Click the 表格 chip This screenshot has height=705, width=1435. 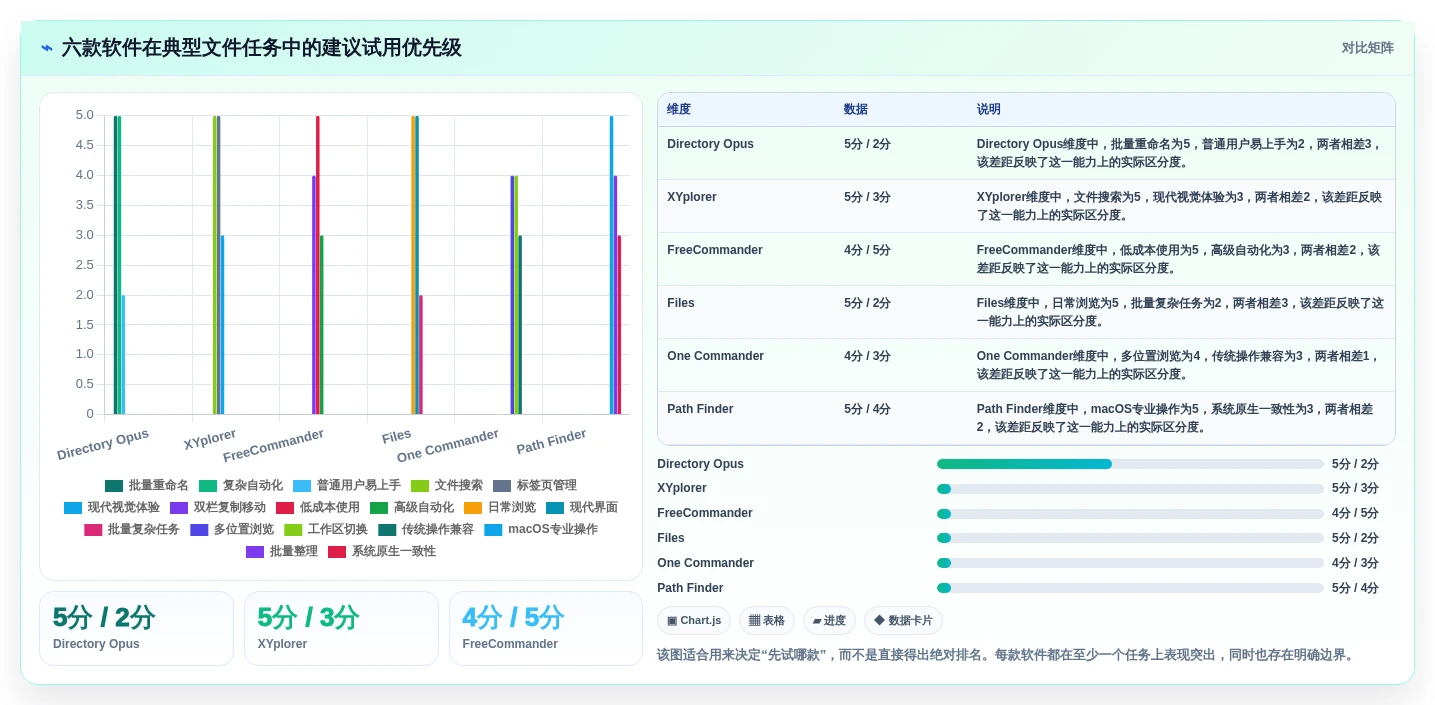[767, 620]
